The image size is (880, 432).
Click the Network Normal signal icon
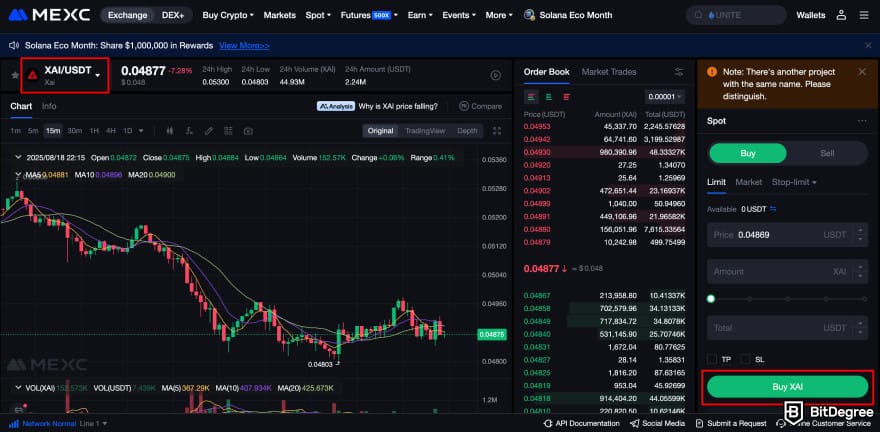pyautogui.click(x=15, y=424)
